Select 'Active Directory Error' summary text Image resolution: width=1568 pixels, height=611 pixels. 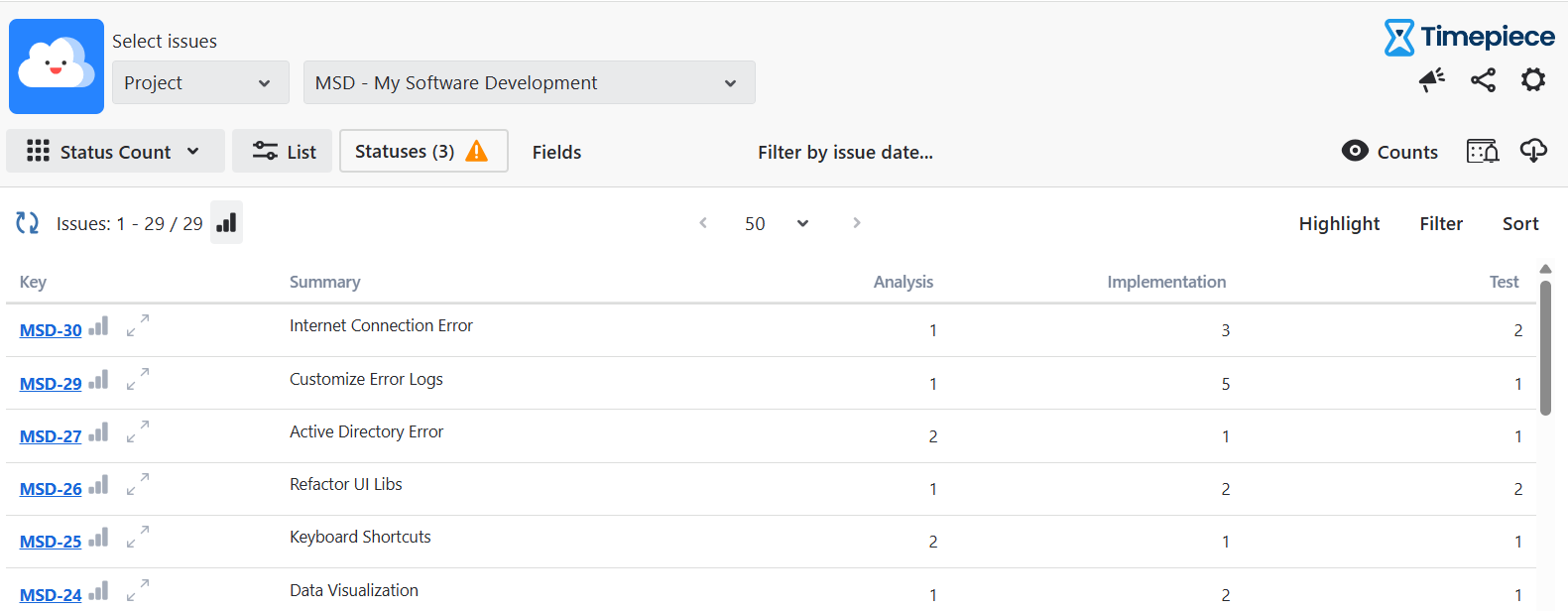click(x=366, y=431)
